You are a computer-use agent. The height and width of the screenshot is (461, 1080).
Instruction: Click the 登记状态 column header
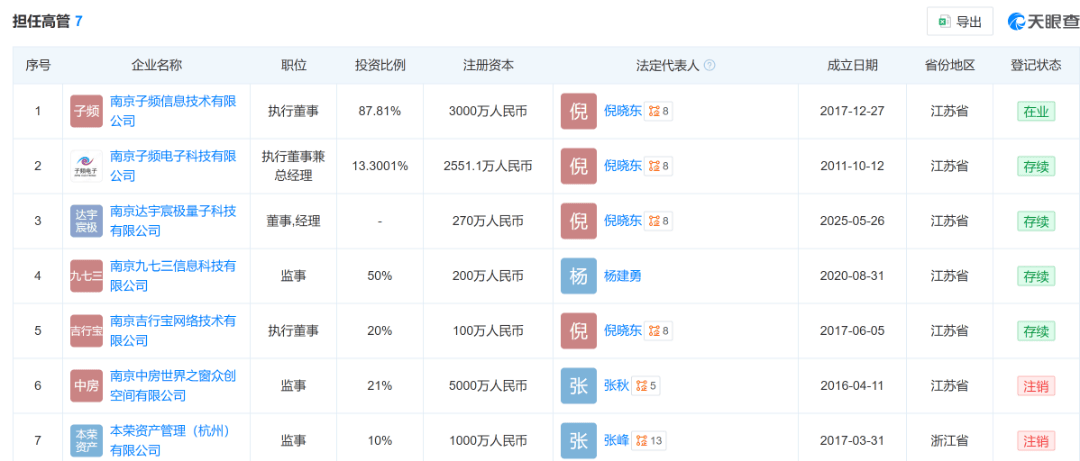coord(1036,65)
